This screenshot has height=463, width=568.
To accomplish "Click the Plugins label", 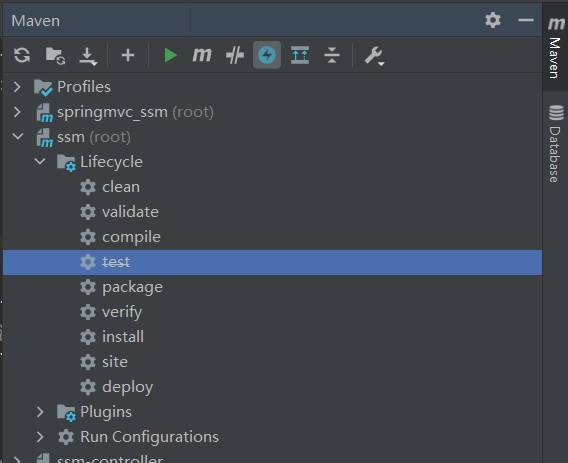I will (106, 412).
